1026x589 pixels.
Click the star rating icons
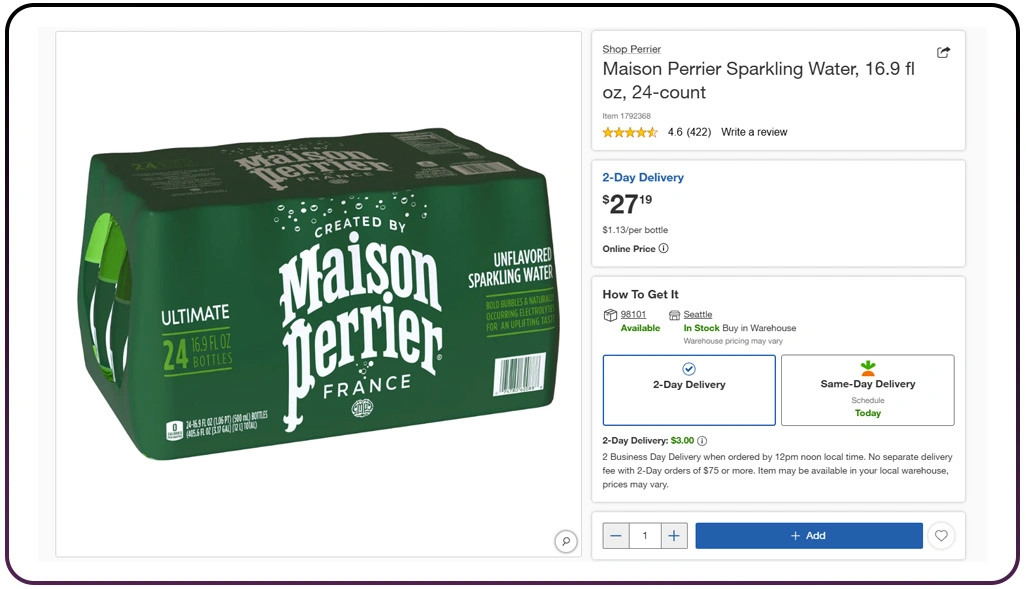(630, 132)
